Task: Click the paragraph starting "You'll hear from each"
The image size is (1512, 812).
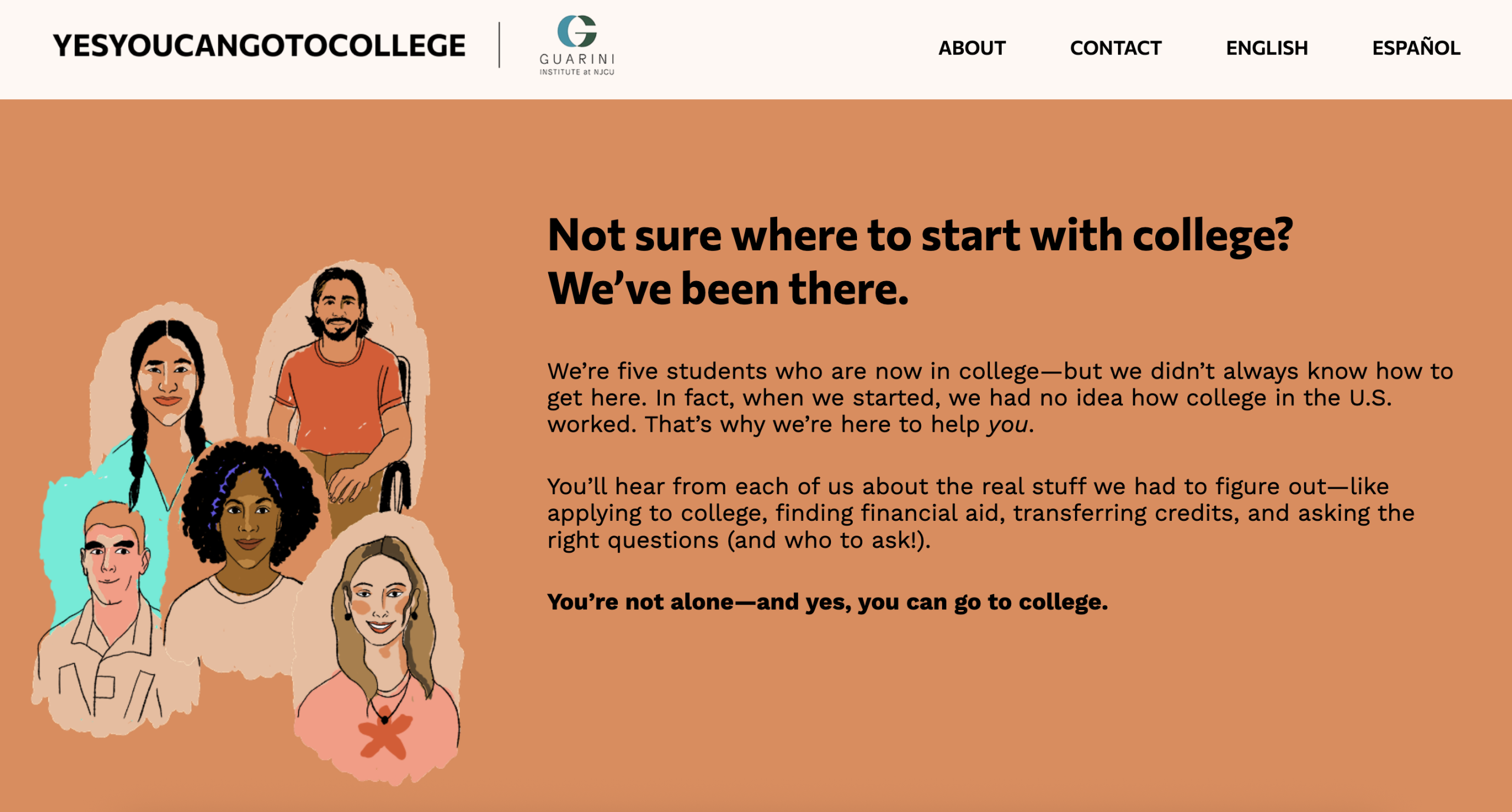Action: pos(980,513)
